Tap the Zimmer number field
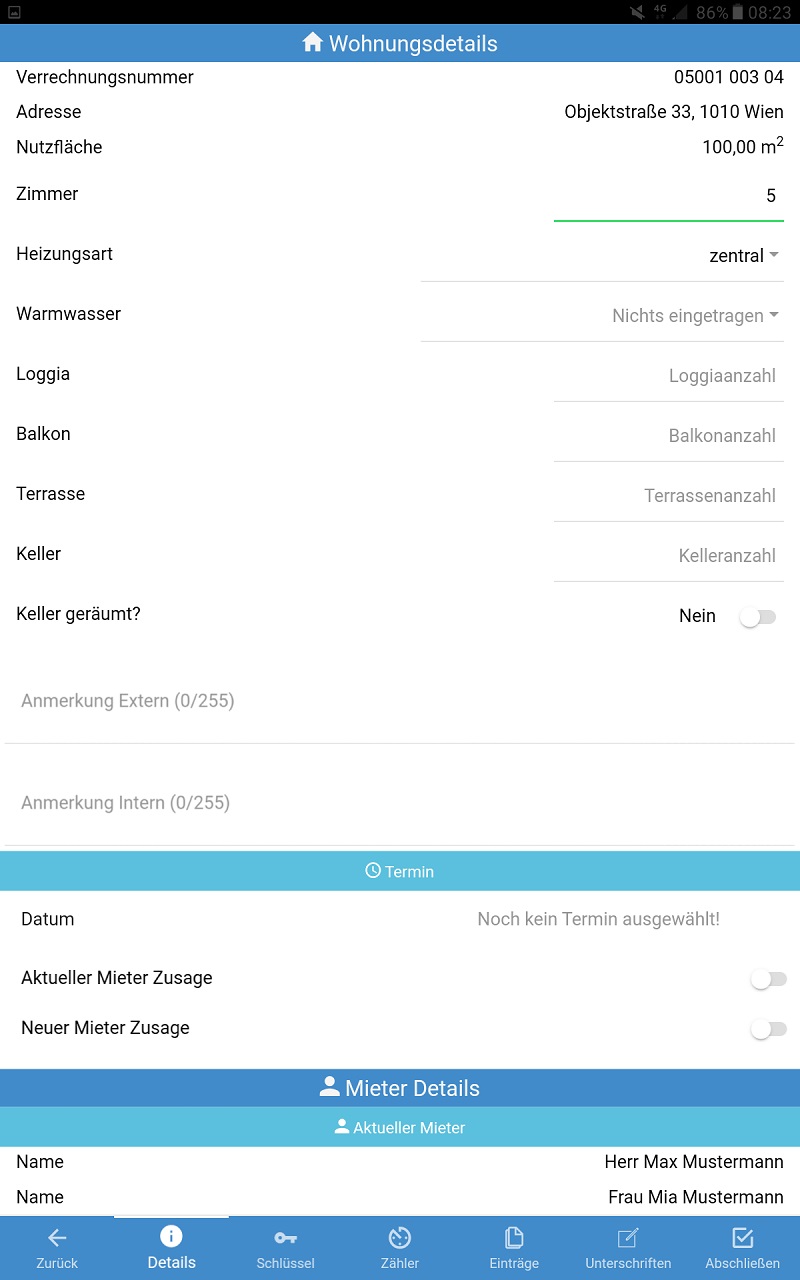The height and width of the screenshot is (1280, 800). coord(669,196)
